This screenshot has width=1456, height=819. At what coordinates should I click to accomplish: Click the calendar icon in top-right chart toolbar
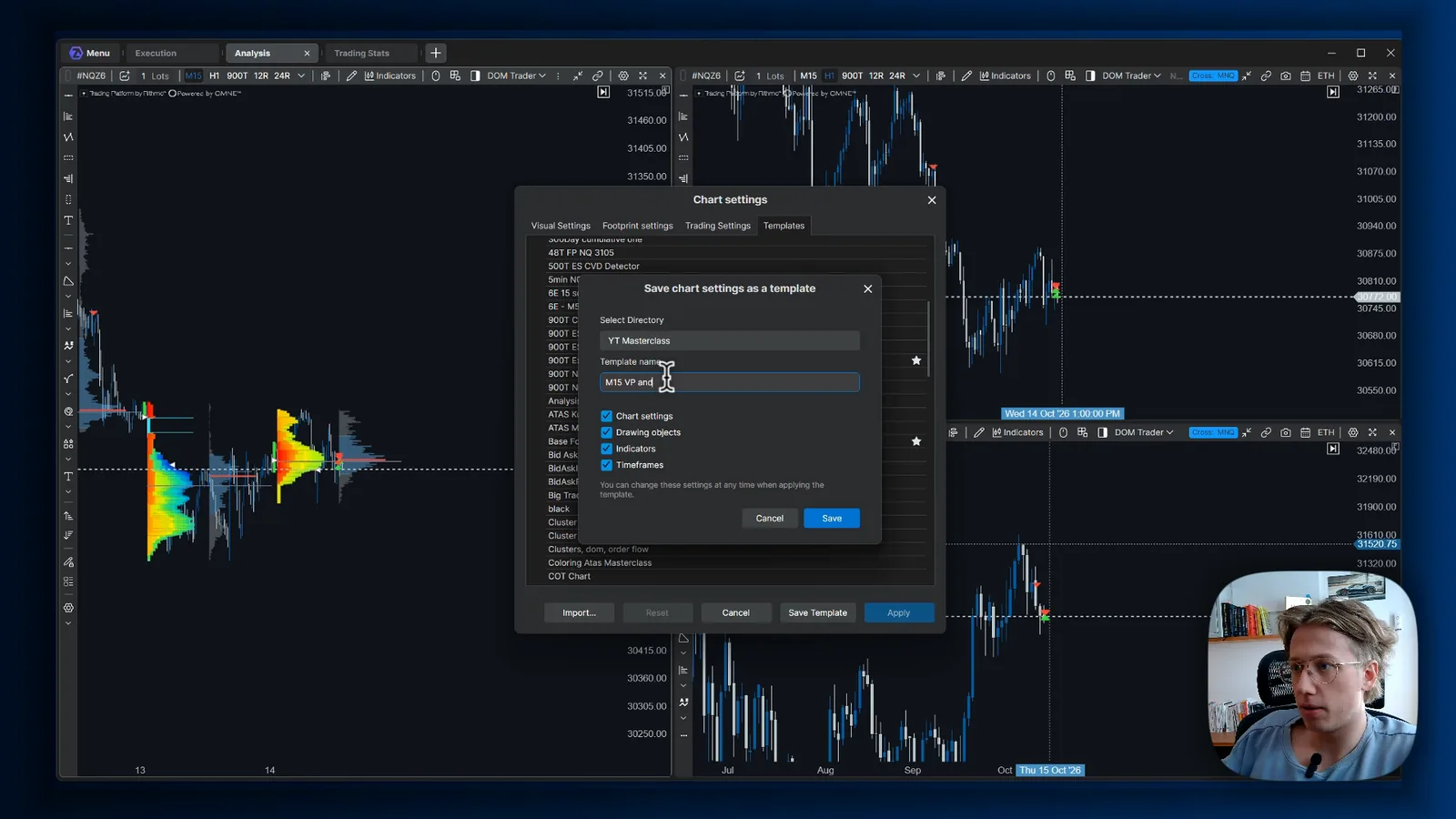tap(1305, 76)
